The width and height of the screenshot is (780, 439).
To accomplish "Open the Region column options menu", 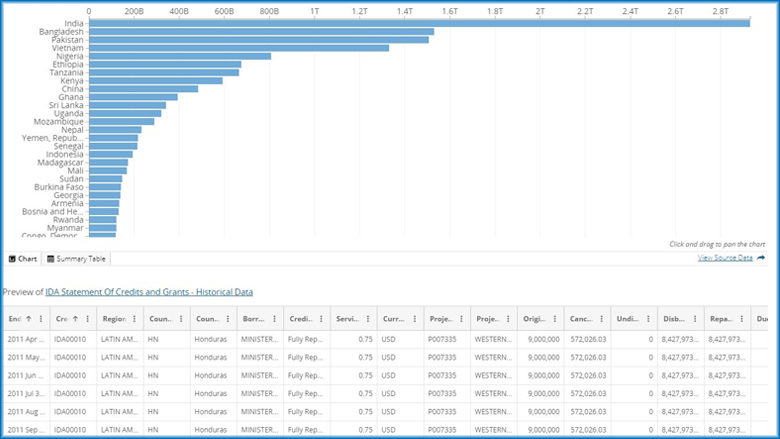I will point(134,319).
